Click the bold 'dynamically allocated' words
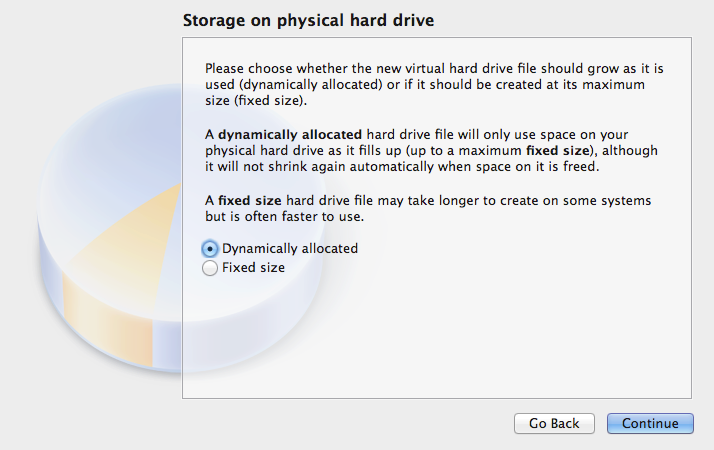 tap(290, 135)
